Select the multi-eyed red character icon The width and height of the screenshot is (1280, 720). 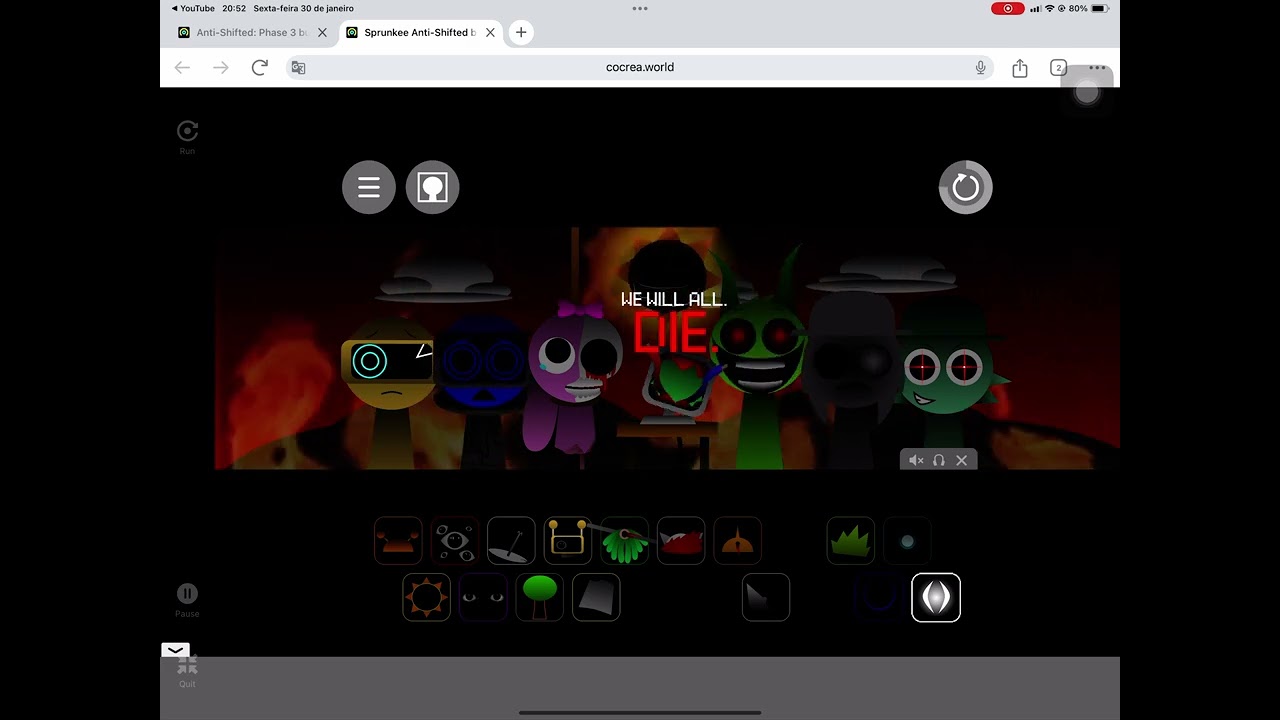(x=455, y=541)
